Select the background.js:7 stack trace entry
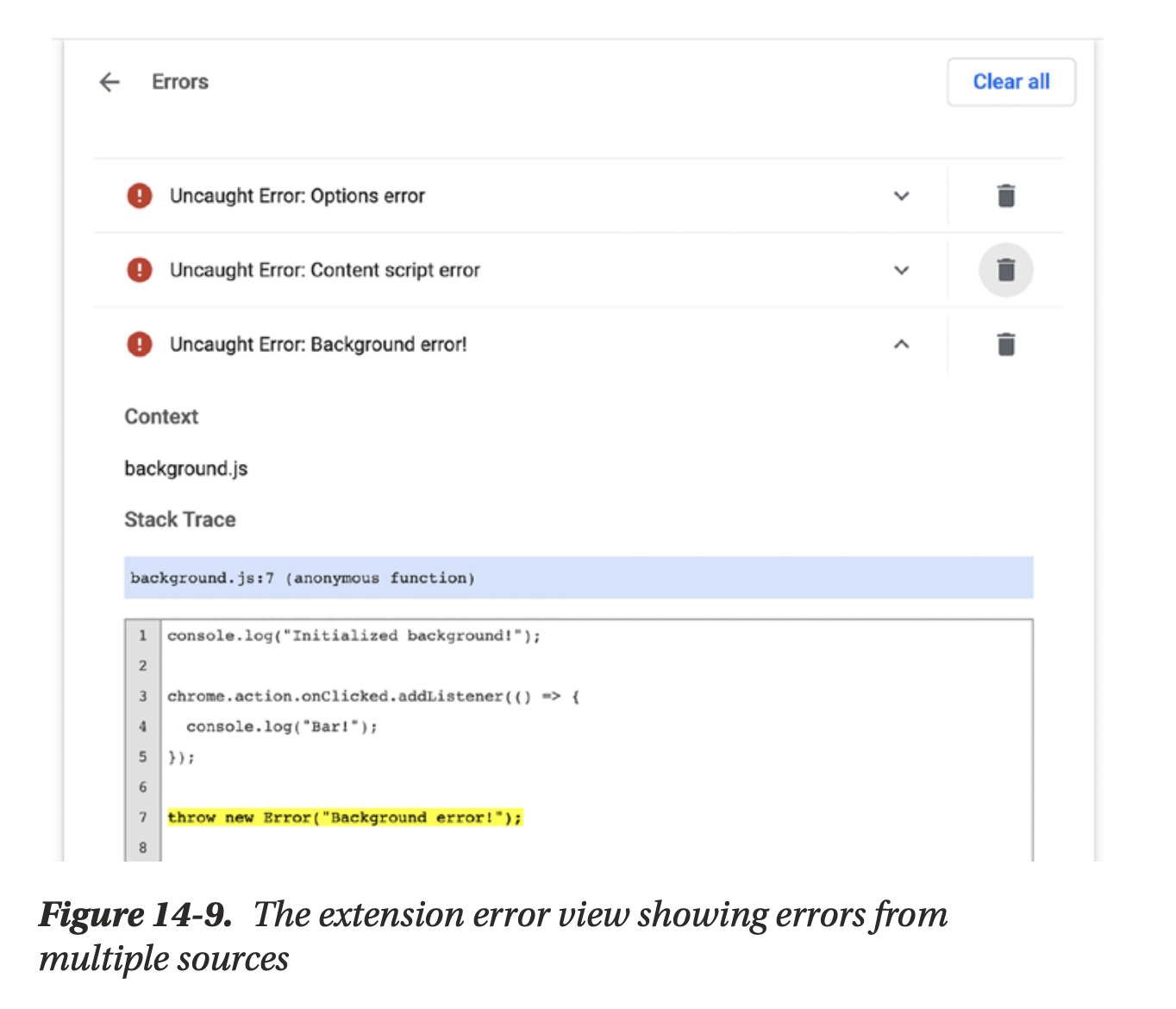This screenshot has height=1009, width=1176. [302, 578]
